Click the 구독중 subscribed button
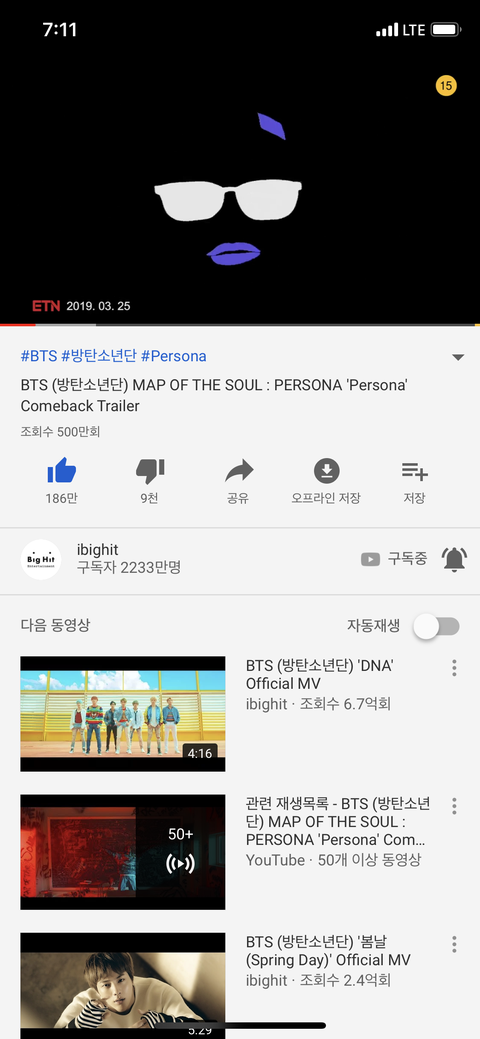 394,559
